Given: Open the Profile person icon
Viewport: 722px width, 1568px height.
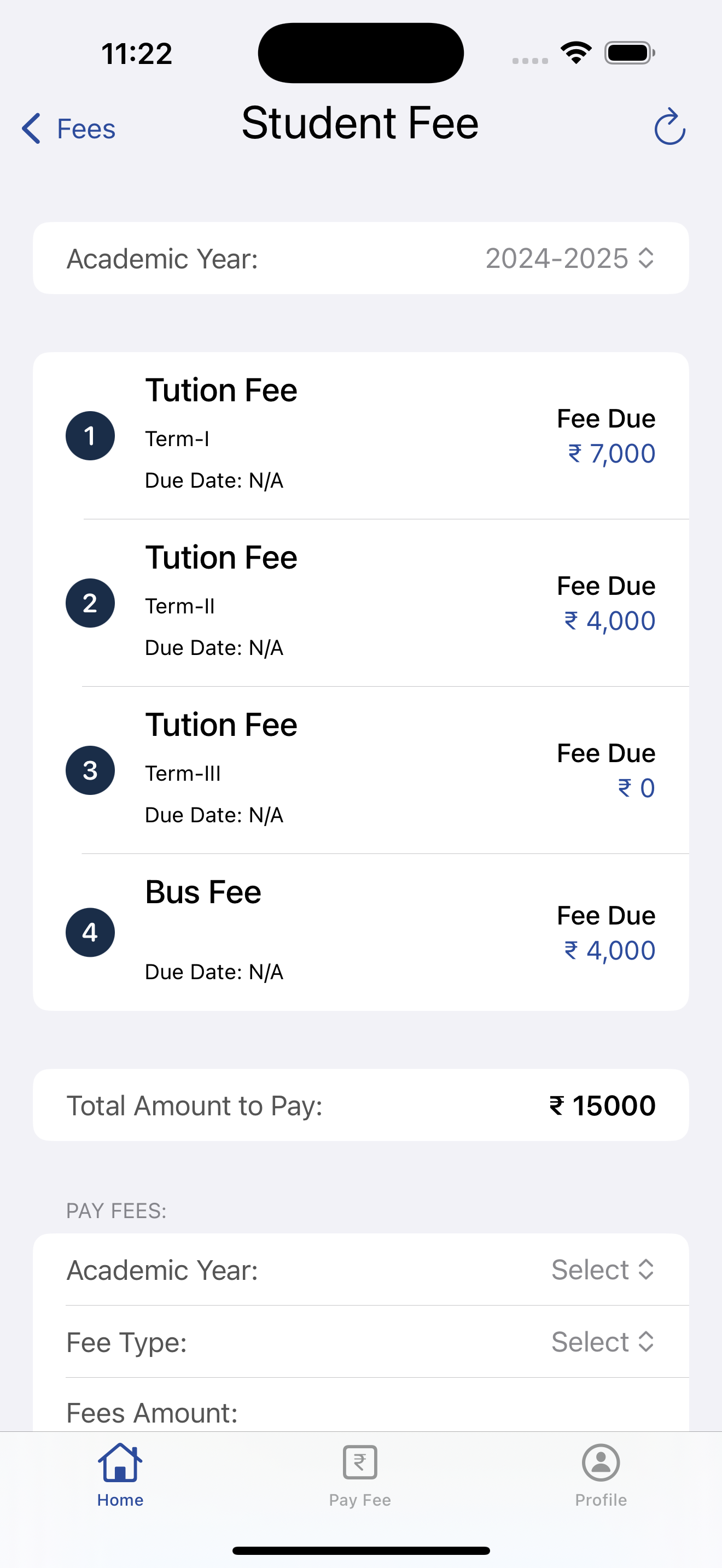Looking at the screenshot, I should click(x=601, y=1462).
